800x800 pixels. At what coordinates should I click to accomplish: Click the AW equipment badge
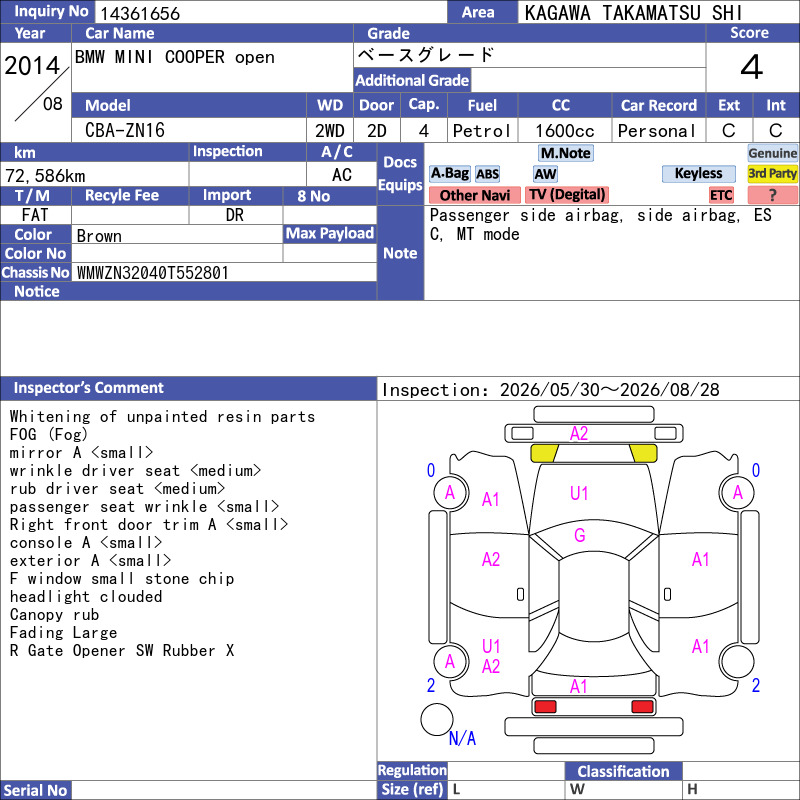(545, 174)
